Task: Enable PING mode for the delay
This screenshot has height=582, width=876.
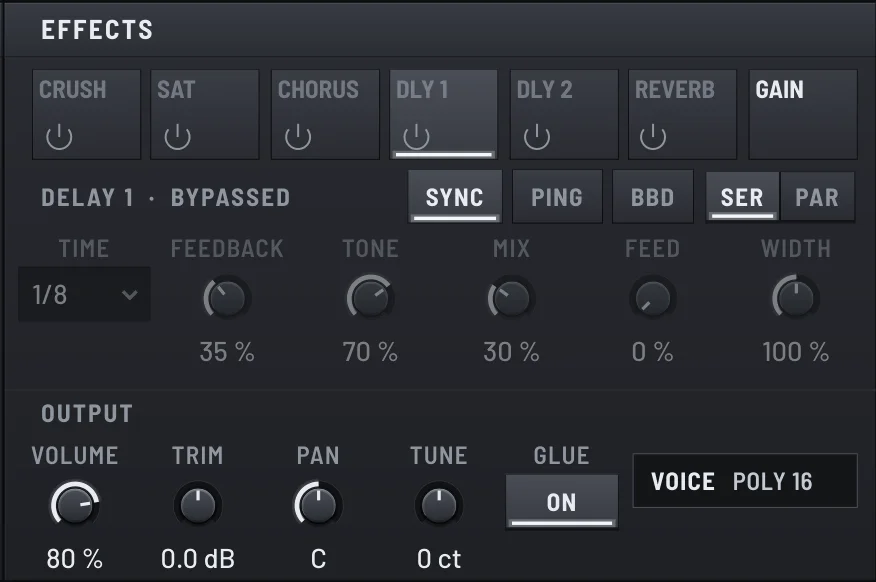Action: point(557,197)
